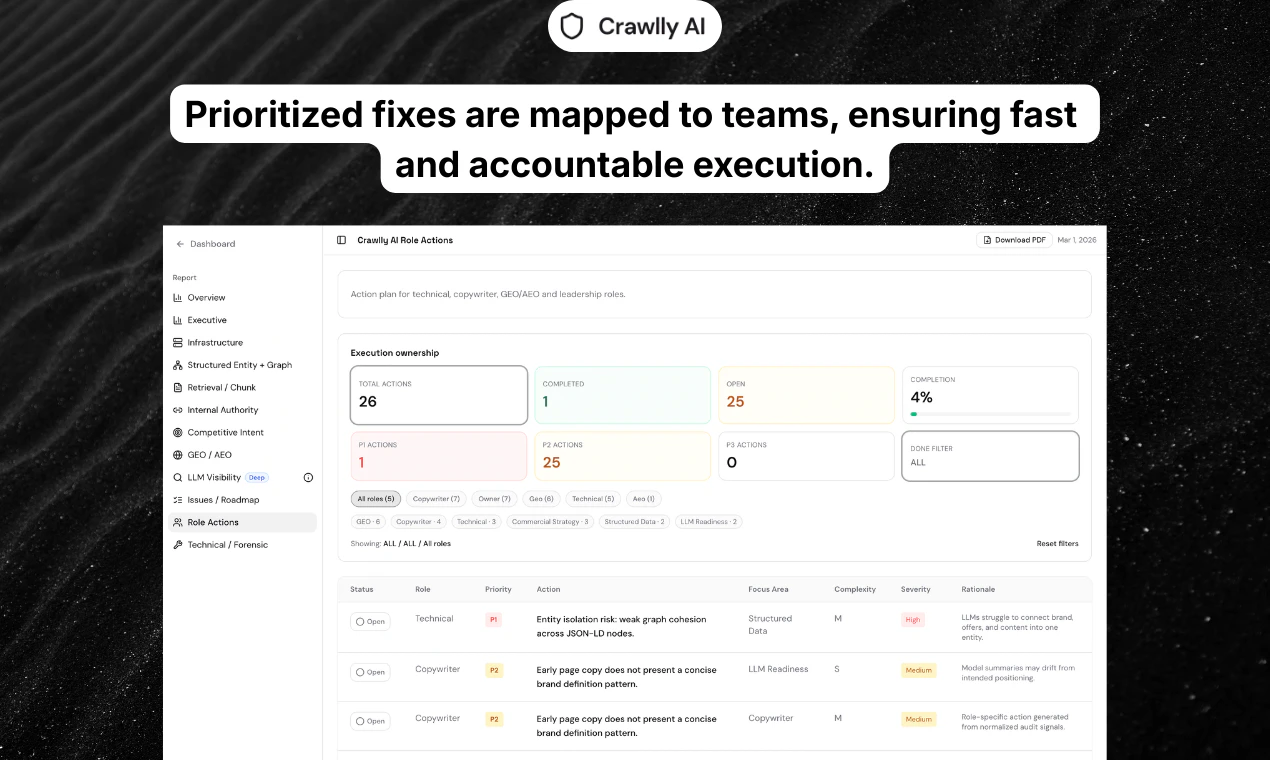This screenshot has height=760, width=1270.
Task: Click the Priority column header
Action: (498, 590)
